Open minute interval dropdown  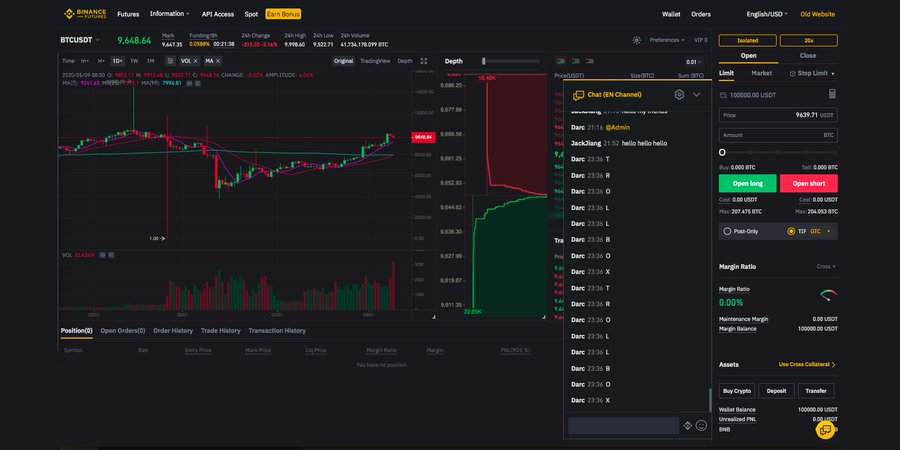[x=84, y=61]
